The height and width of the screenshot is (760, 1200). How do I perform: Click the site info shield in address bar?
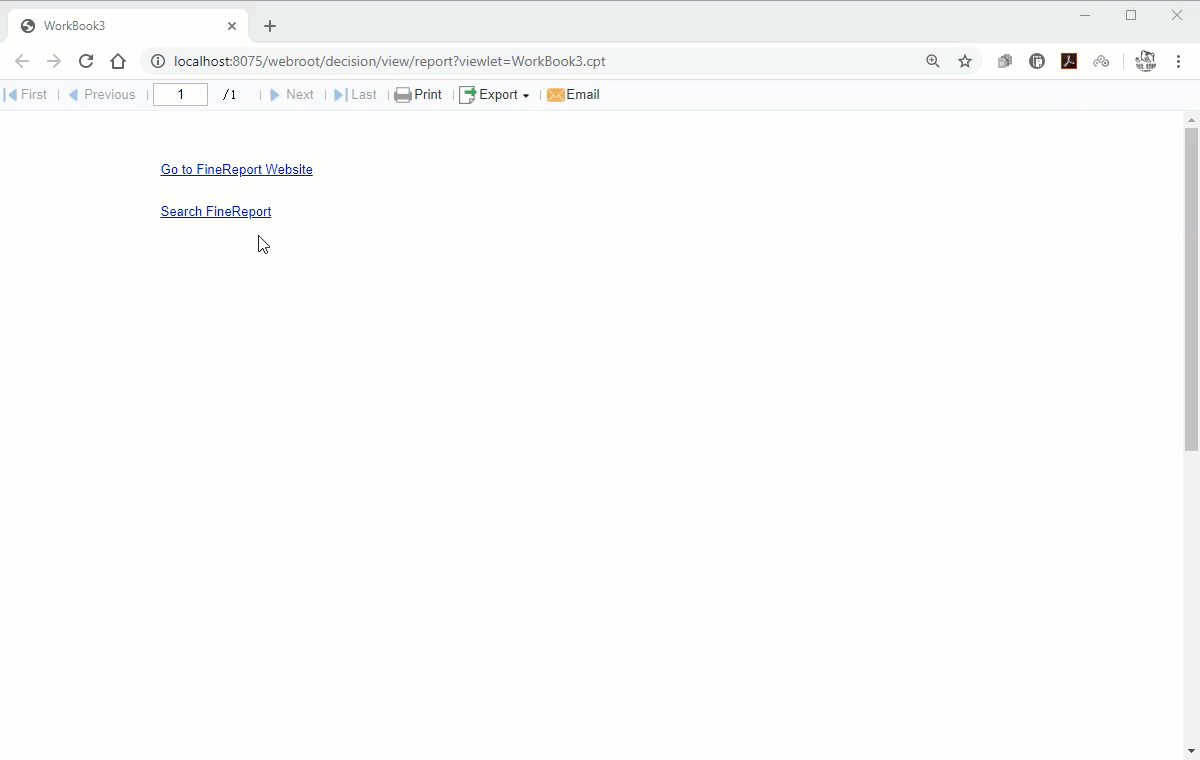[x=158, y=61]
